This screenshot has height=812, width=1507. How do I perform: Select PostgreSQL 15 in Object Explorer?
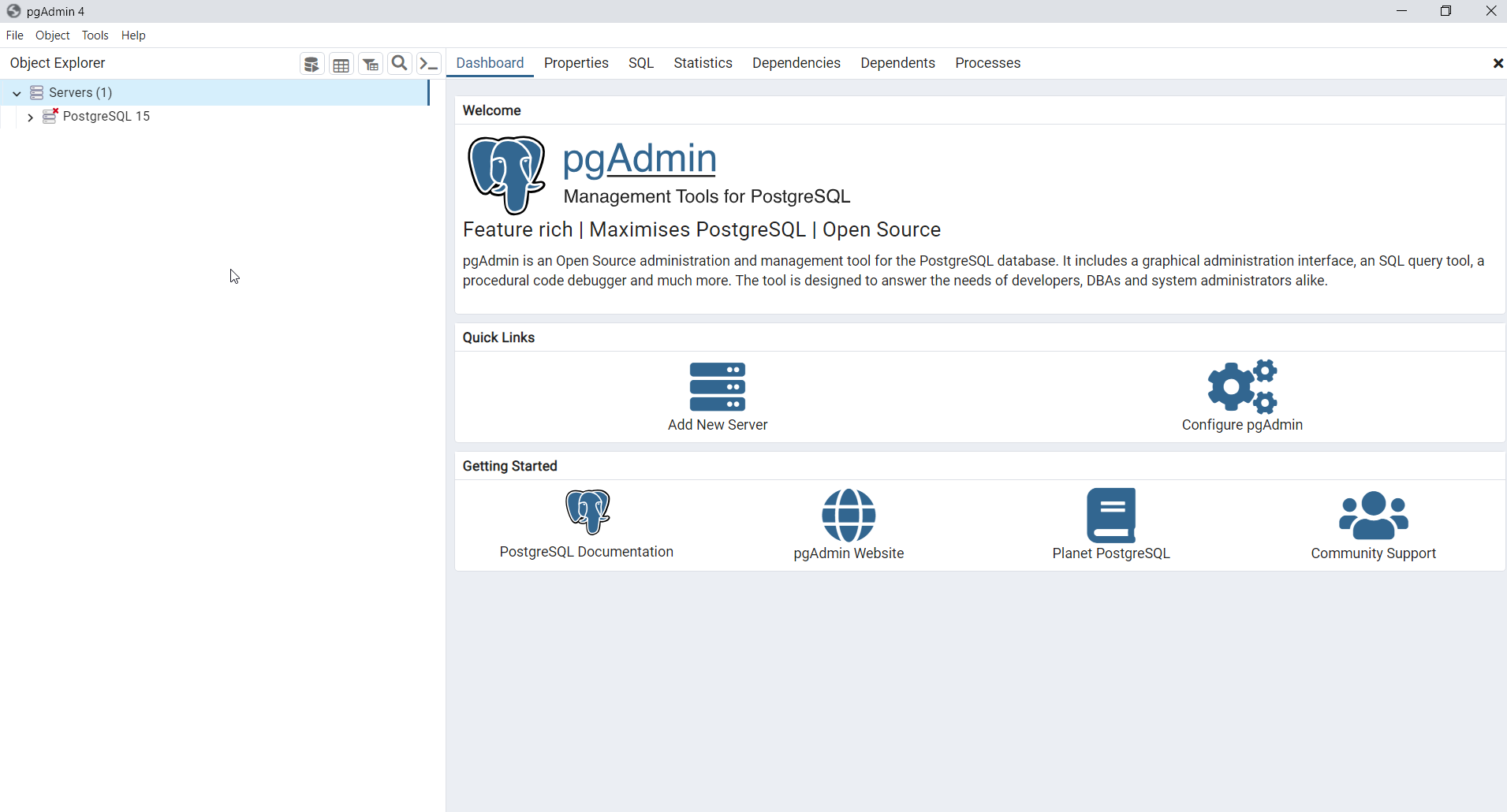pyautogui.click(x=106, y=117)
